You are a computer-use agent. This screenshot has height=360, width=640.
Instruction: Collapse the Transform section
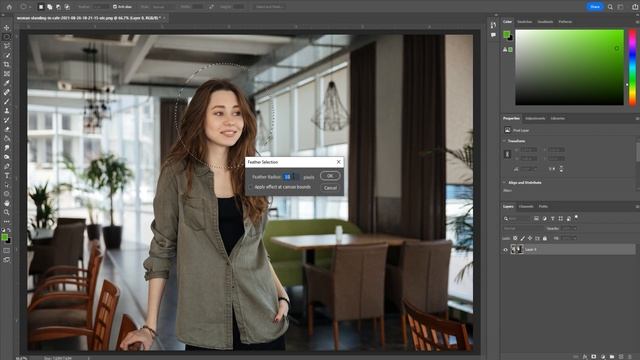[x=504, y=141]
